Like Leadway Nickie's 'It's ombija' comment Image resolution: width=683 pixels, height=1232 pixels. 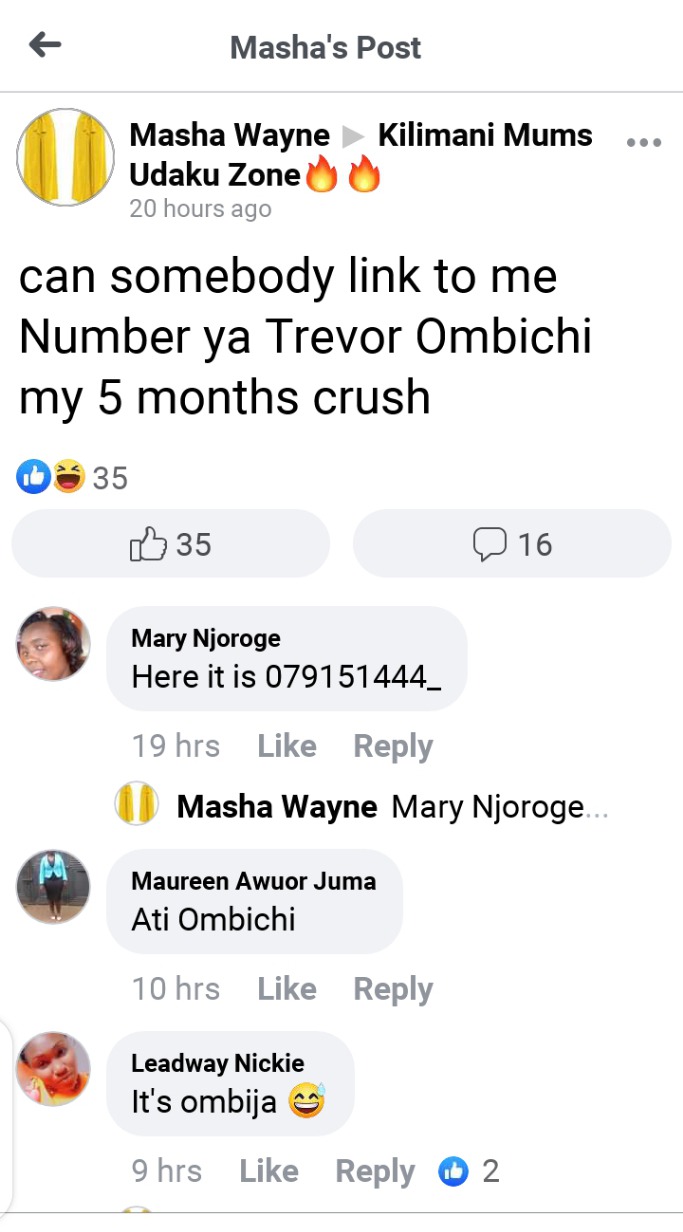pos(269,1171)
